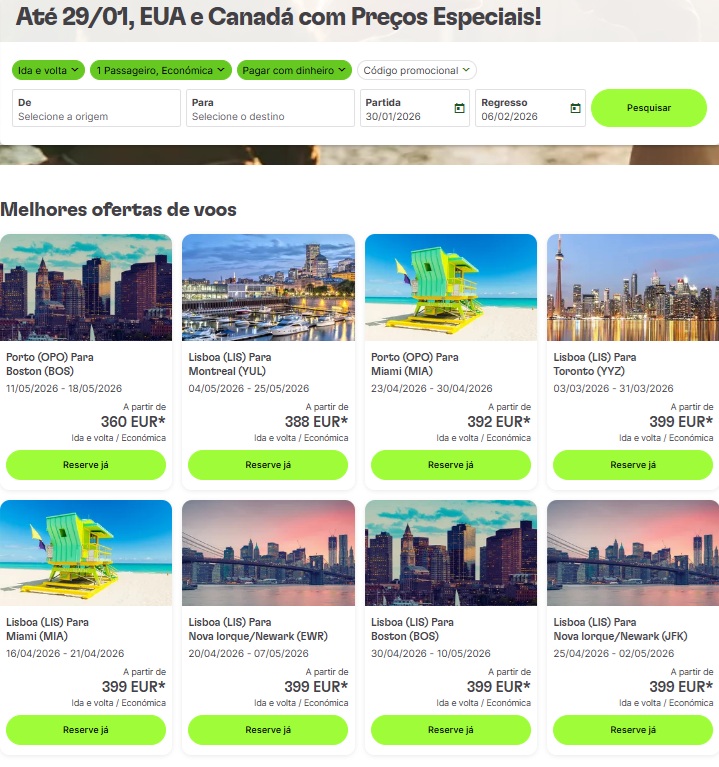This screenshot has height=767, width=719.
Task: Open the Regresso calendar icon
Action: pyautogui.click(x=575, y=108)
